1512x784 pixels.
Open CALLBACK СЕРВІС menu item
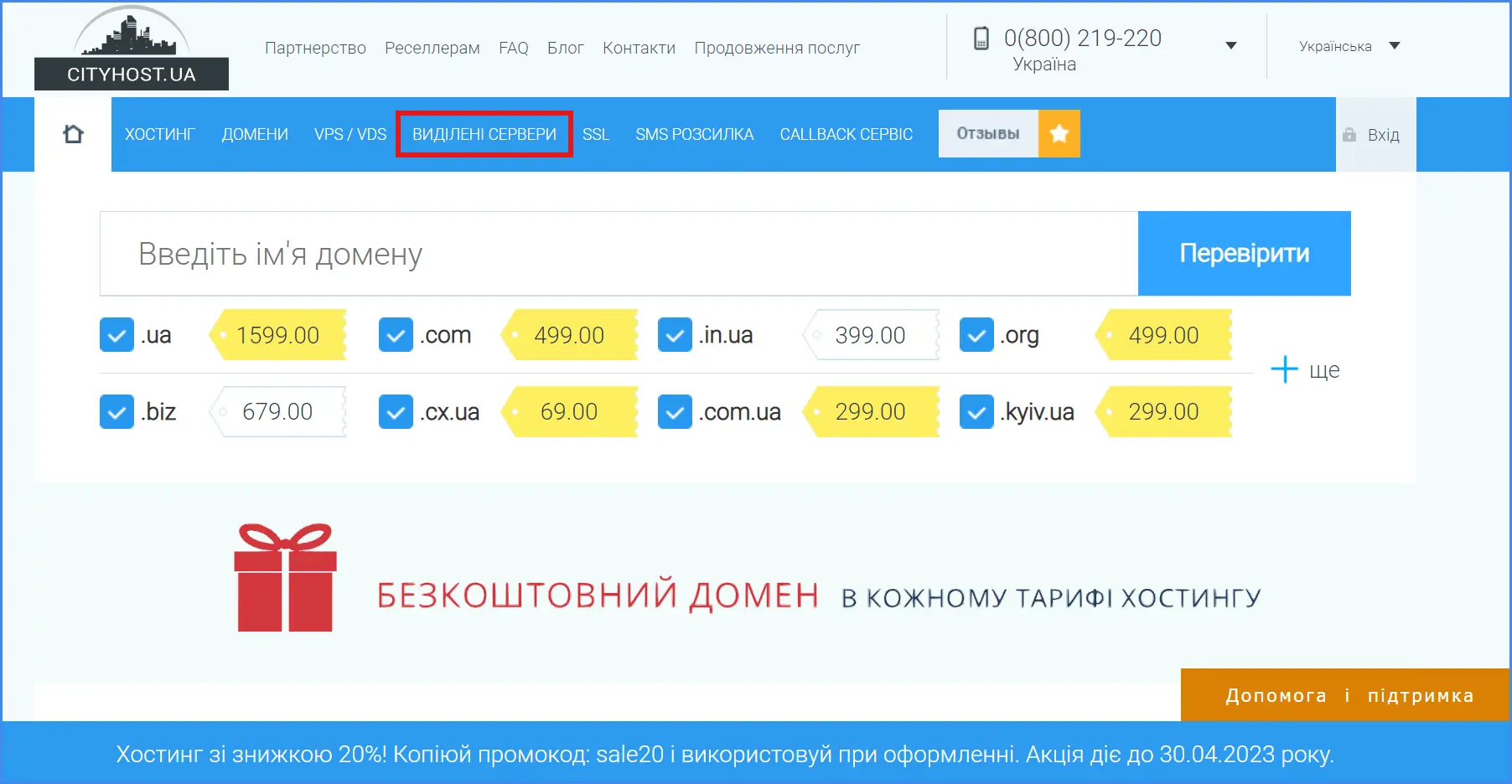click(x=847, y=134)
